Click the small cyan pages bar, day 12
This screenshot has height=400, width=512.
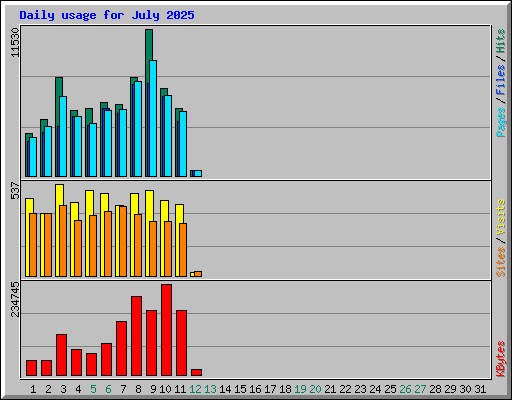point(198,174)
